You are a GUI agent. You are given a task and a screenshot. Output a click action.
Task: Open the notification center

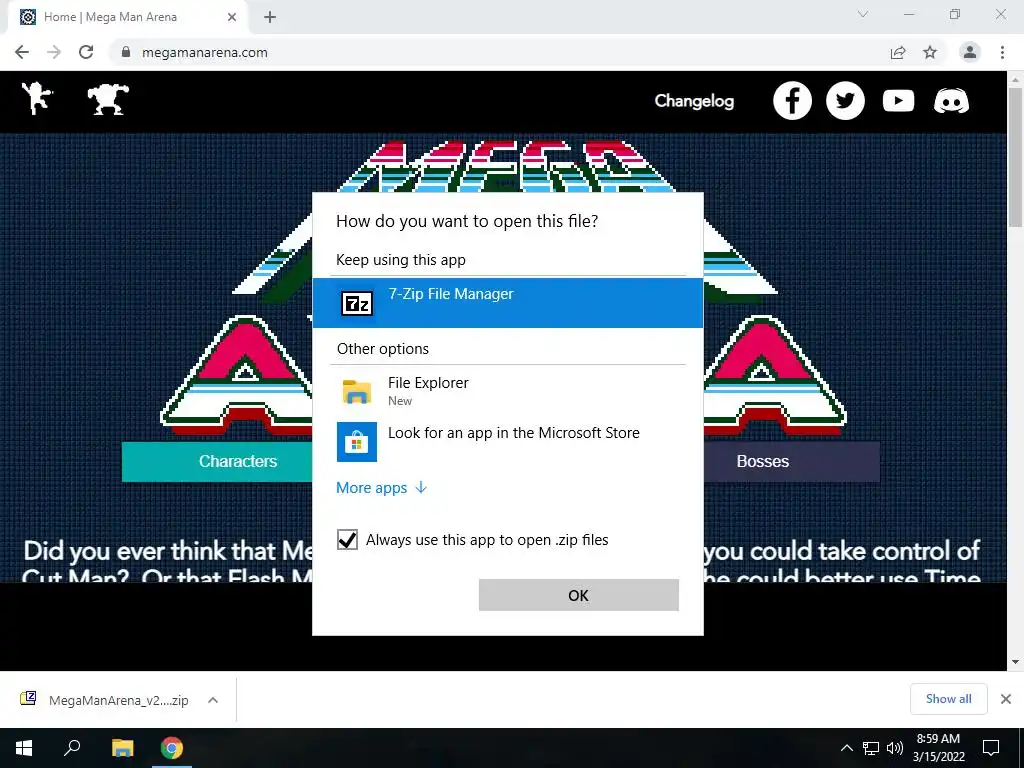pyautogui.click(x=991, y=748)
